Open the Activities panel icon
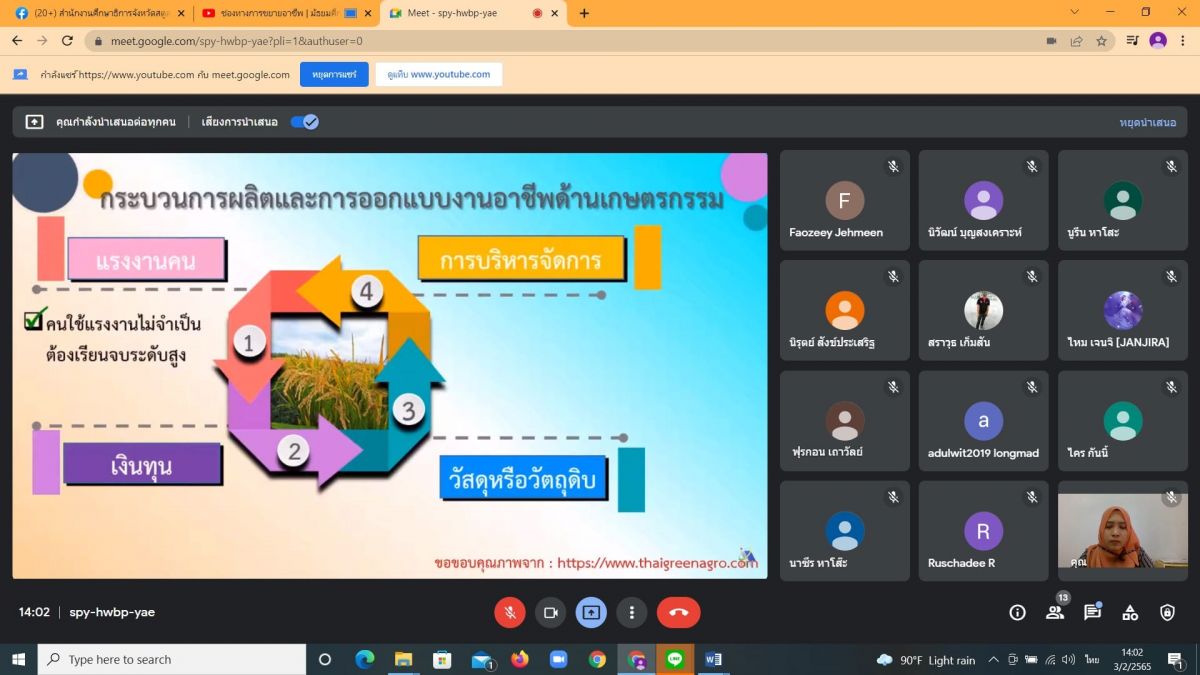 tap(1130, 612)
